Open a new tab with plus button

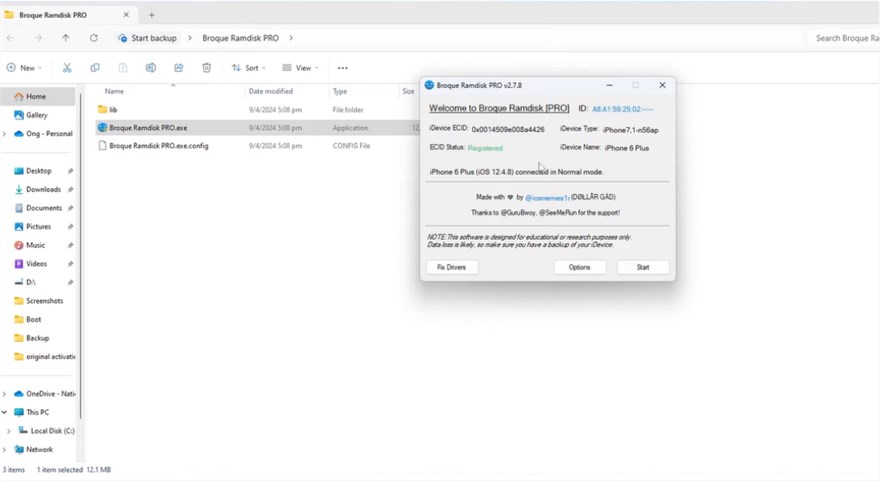pyautogui.click(x=152, y=15)
